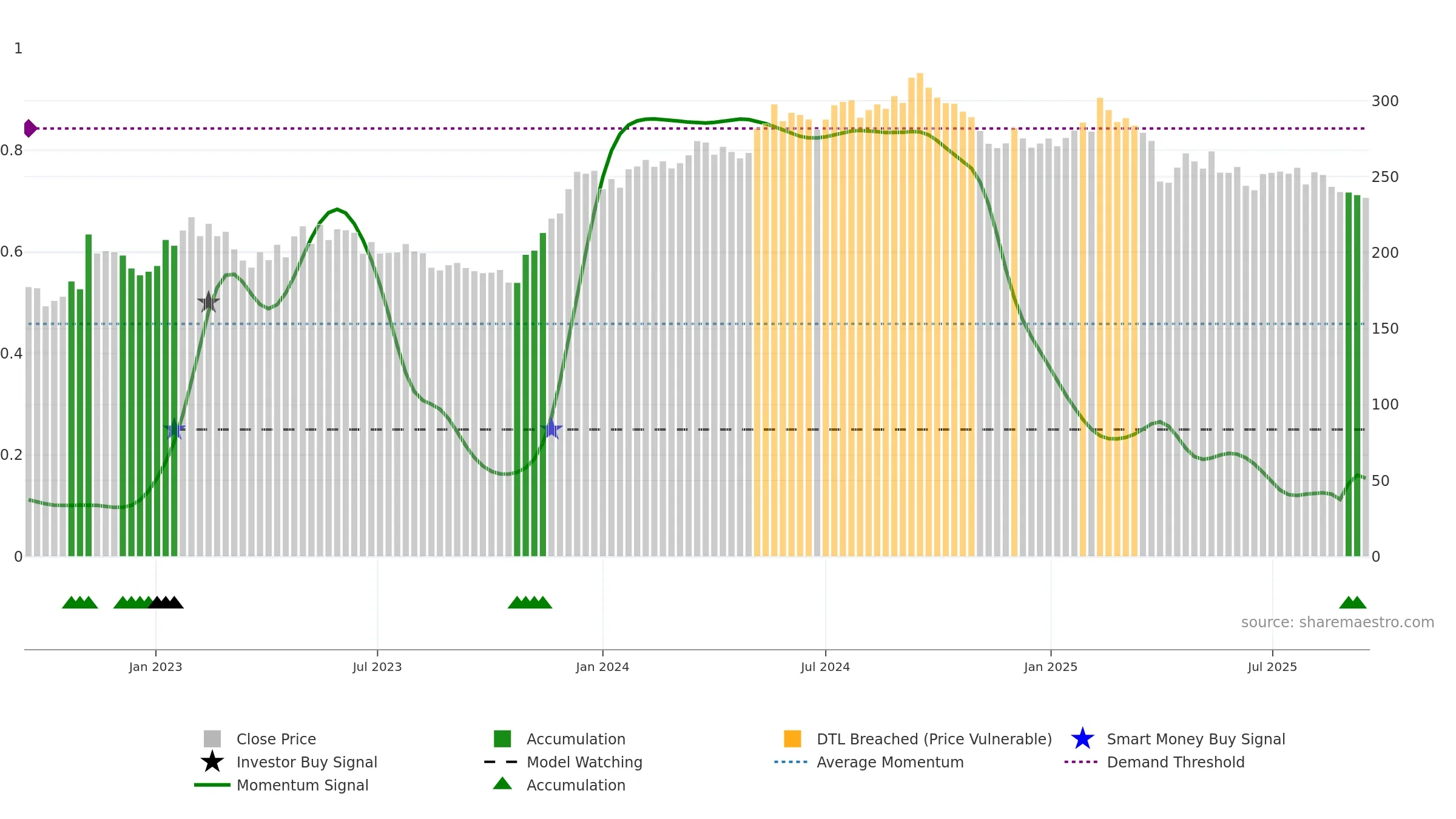Click the Smart Money Buy Signal legend item

click(1178, 739)
